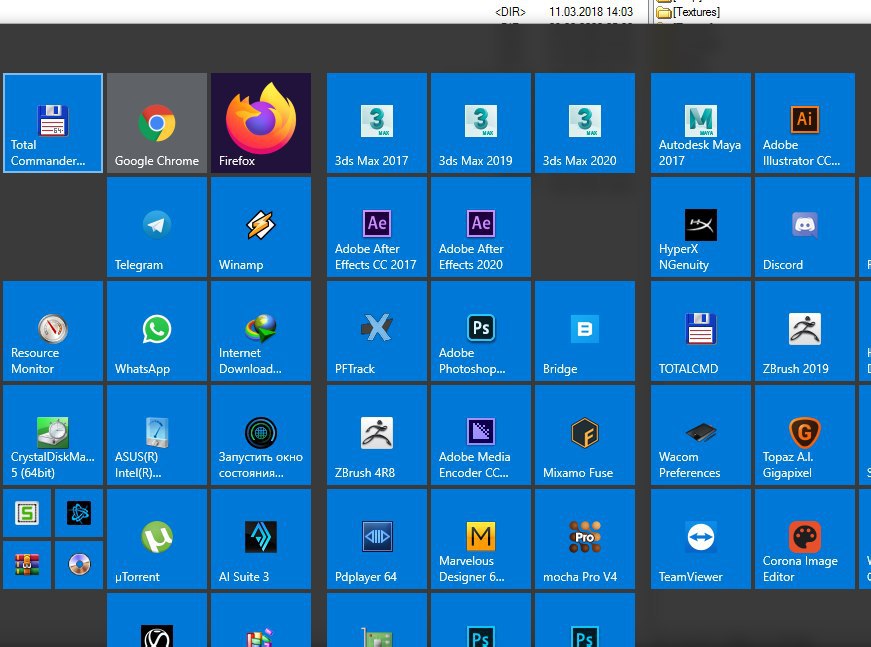Click the small disc icon tile

click(79, 565)
